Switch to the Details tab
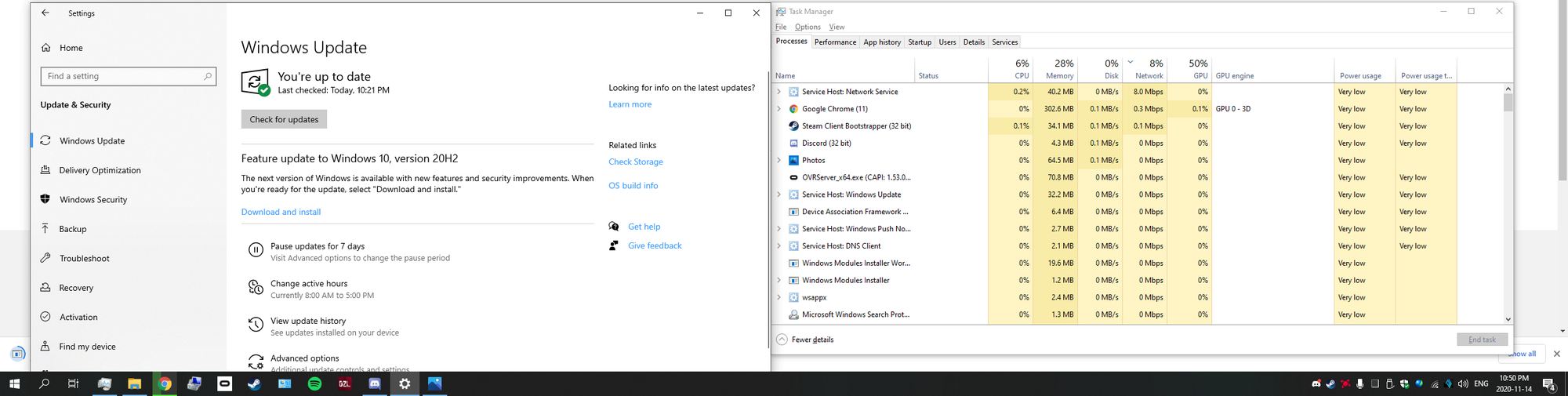Viewport: 1568px width, 396px height. [x=974, y=42]
